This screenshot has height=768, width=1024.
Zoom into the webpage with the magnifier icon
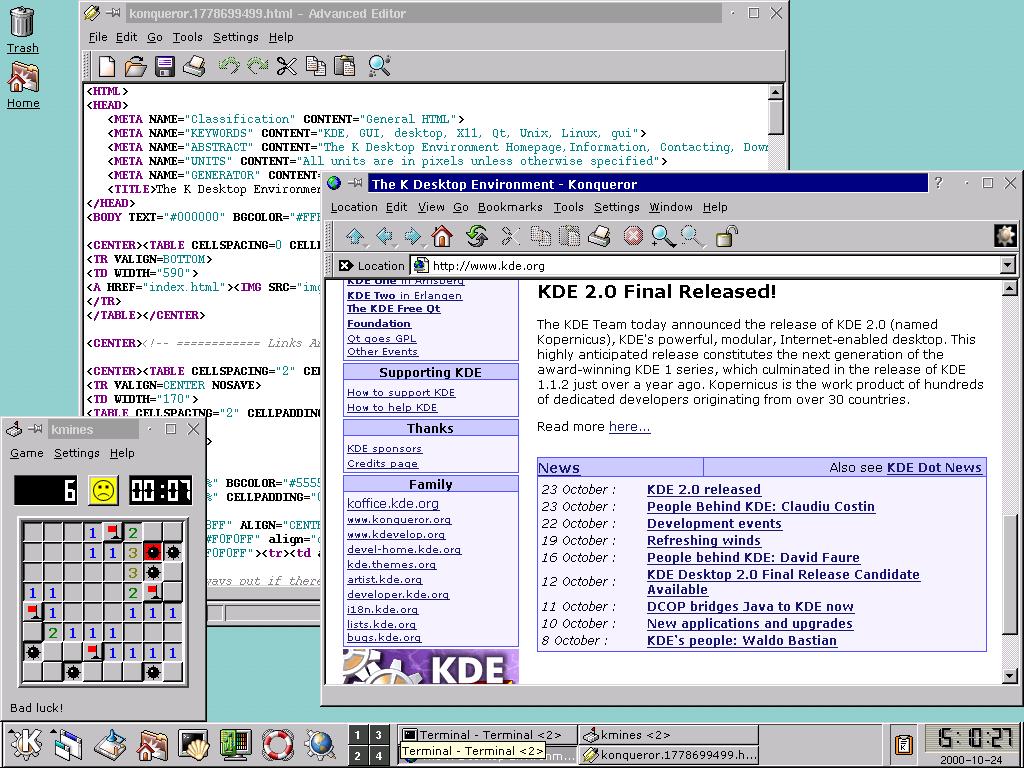(661, 236)
